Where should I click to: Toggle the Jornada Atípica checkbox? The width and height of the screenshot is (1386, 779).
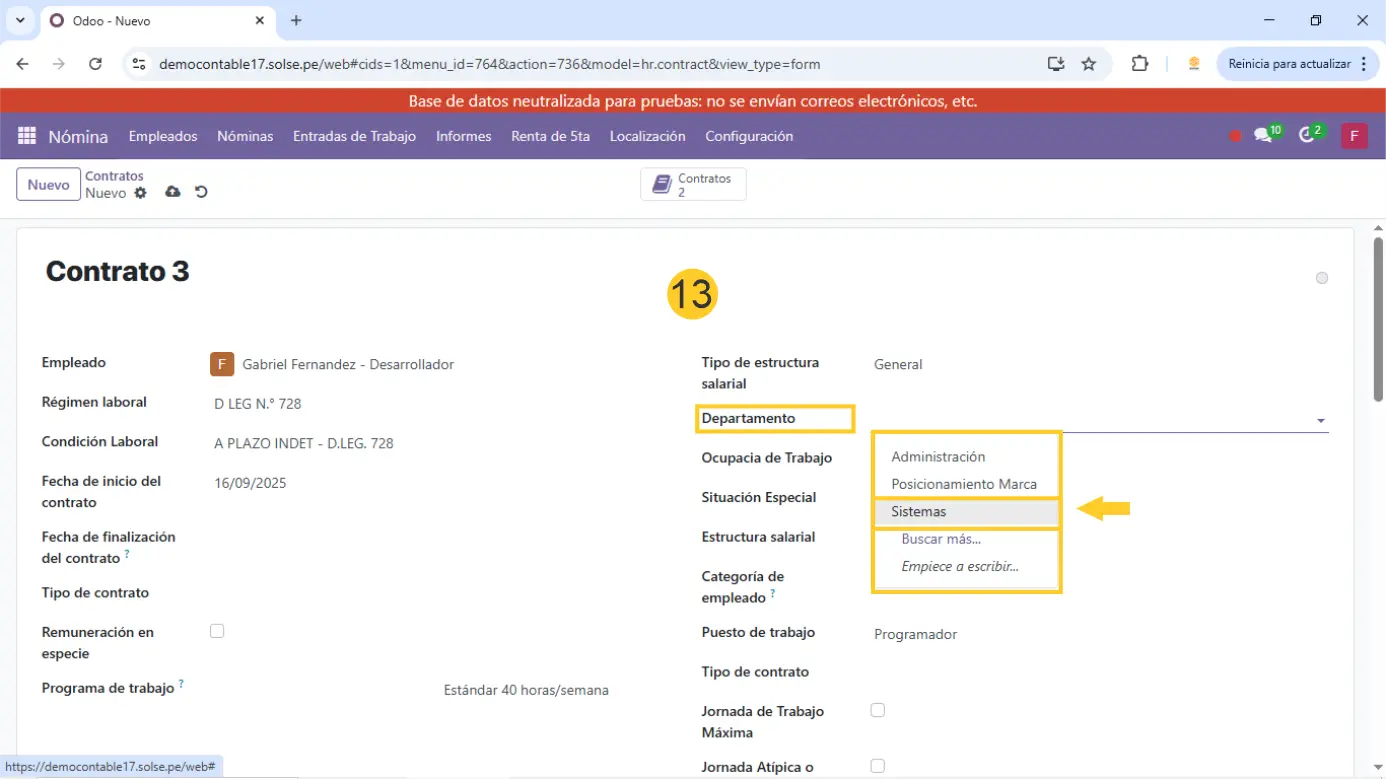877,766
